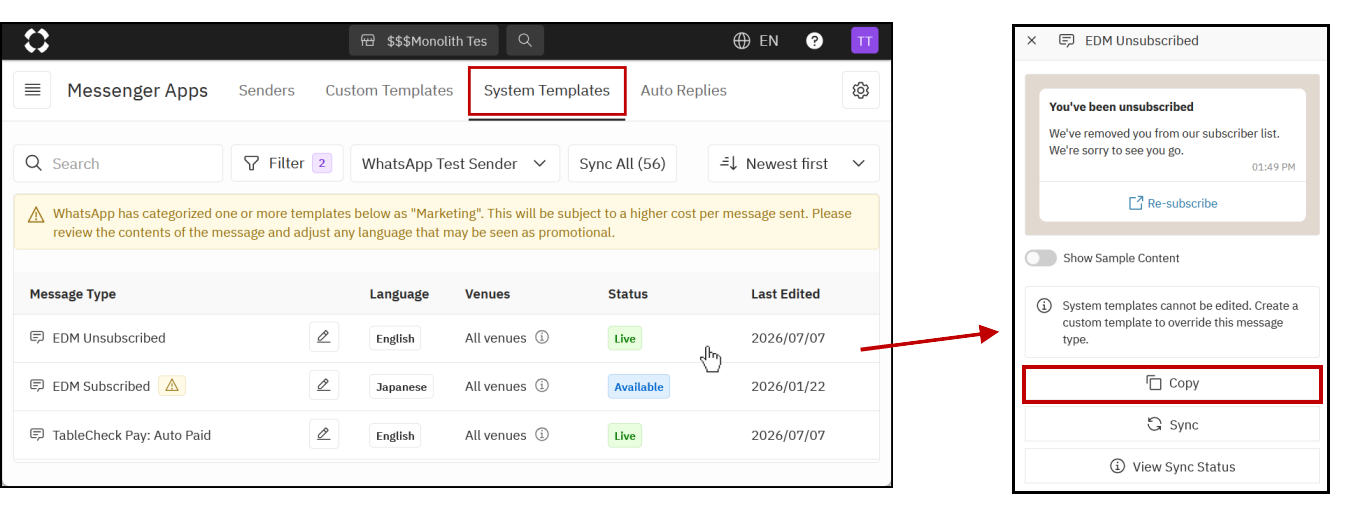
Task: Click info icon next to All venues, first row
Action: point(542,338)
